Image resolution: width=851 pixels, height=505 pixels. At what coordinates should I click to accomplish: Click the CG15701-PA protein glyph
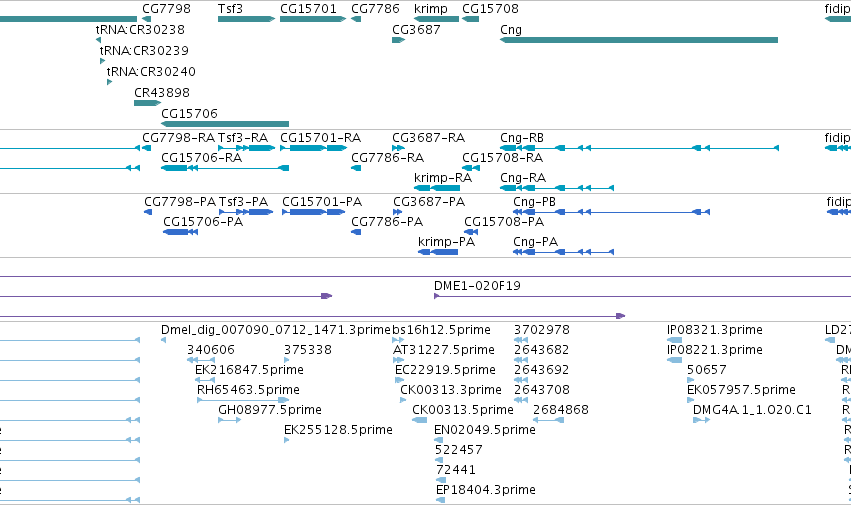[x=314, y=212]
